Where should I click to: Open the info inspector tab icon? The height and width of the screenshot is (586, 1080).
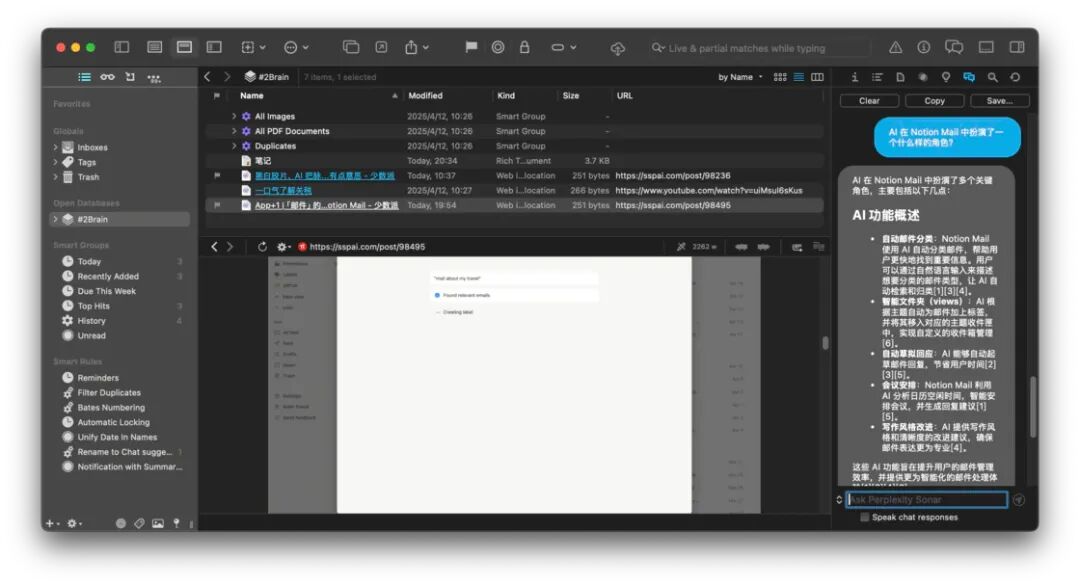coord(855,77)
